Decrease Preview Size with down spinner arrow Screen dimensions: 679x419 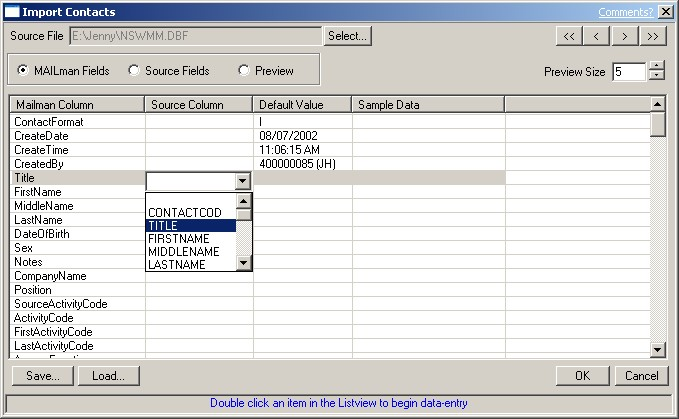click(656, 76)
